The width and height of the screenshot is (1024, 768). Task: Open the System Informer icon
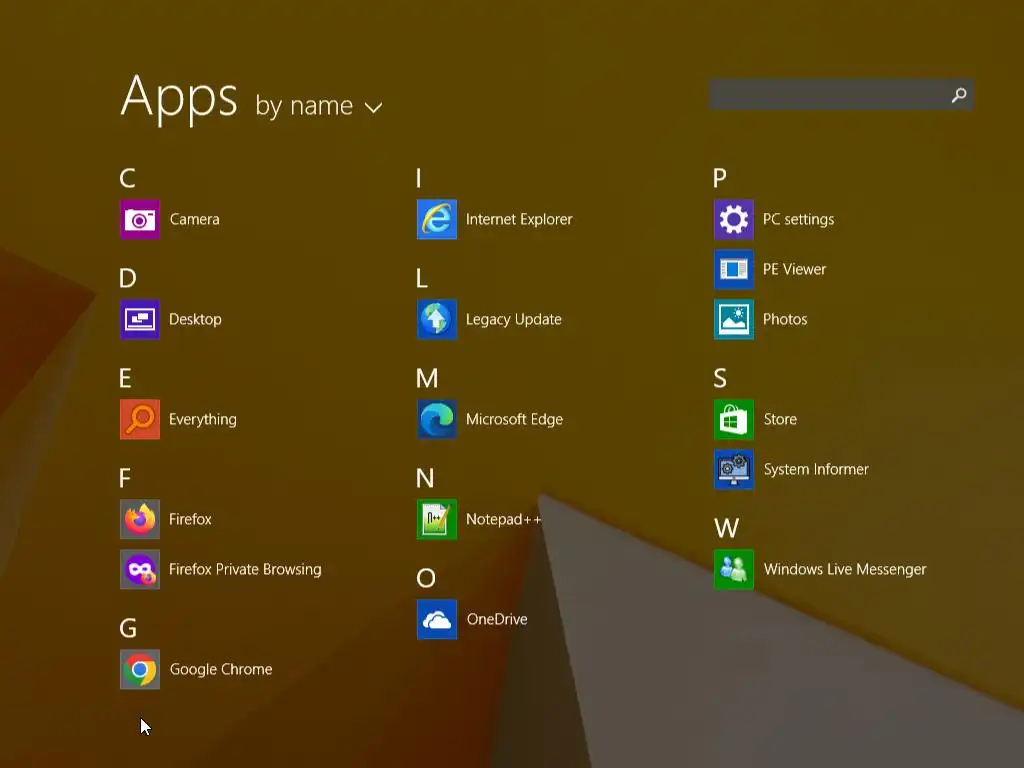pos(733,470)
